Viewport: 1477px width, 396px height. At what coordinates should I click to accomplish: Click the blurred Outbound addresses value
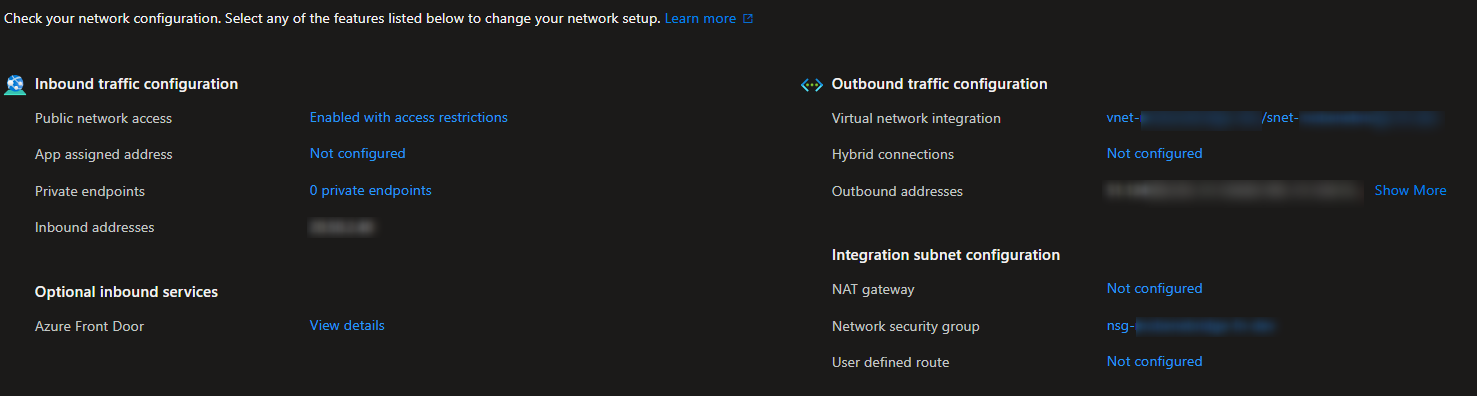[x=1233, y=191]
